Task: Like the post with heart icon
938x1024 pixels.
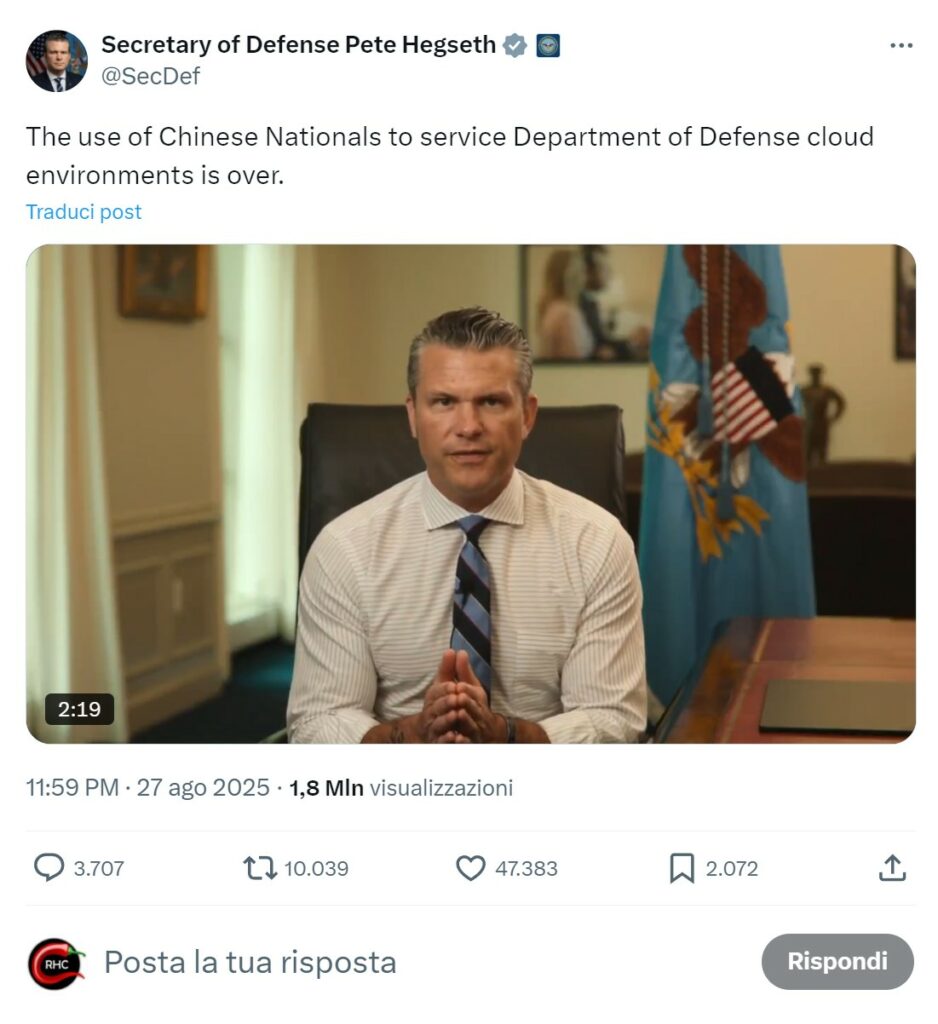Action: tap(470, 868)
